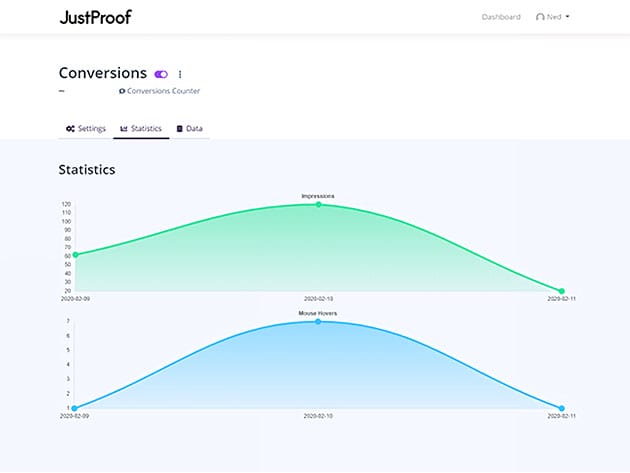The height and width of the screenshot is (473, 630).
Task: Click the JustProof logo
Action: tap(95, 17)
